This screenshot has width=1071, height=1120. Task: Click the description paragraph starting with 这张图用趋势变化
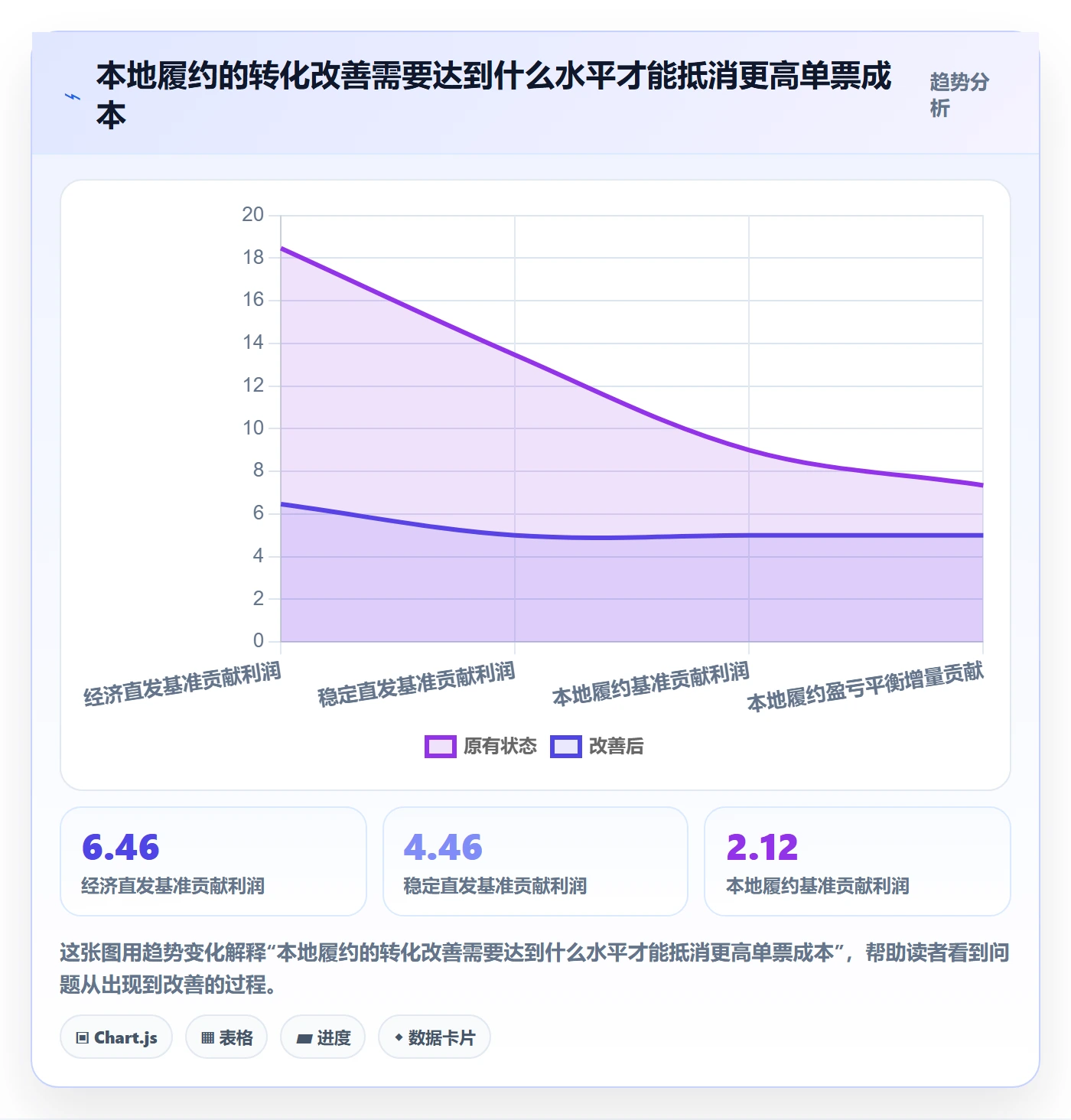[535, 968]
